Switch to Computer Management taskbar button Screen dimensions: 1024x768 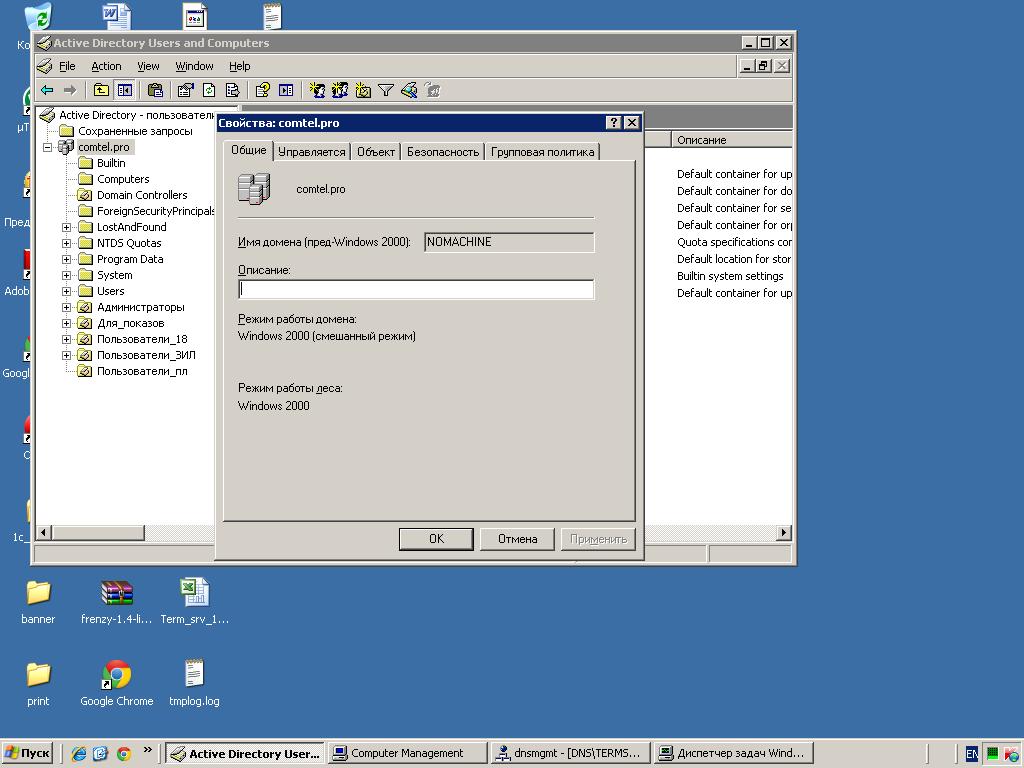[407, 753]
